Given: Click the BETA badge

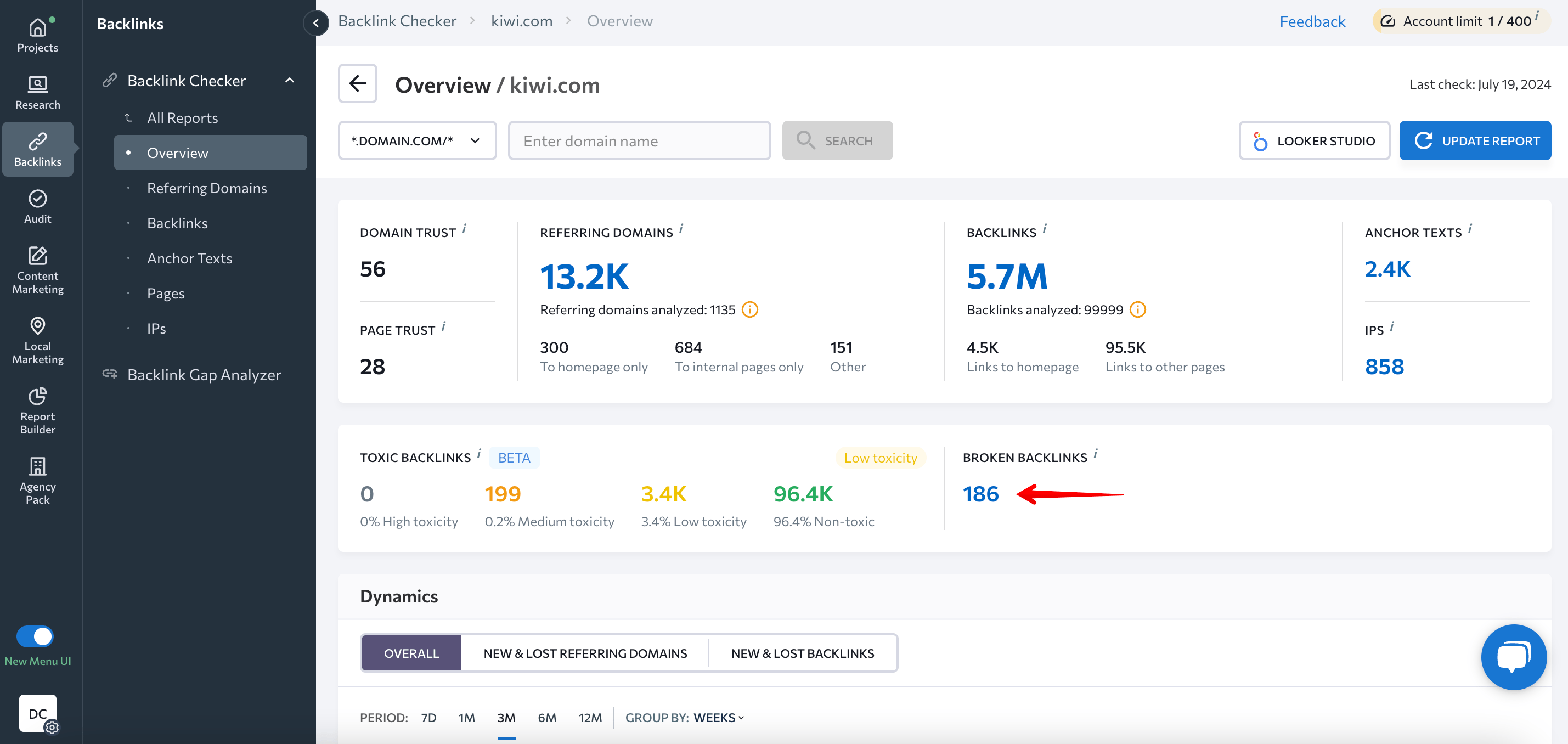Looking at the screenshot, I should (514, 457).
